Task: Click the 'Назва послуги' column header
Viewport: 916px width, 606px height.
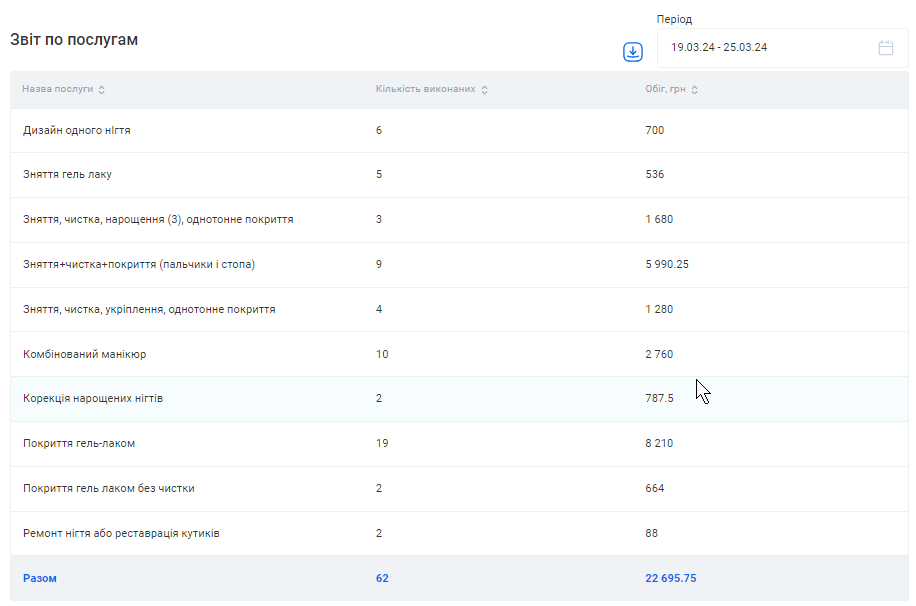Action: coord(58,89)
